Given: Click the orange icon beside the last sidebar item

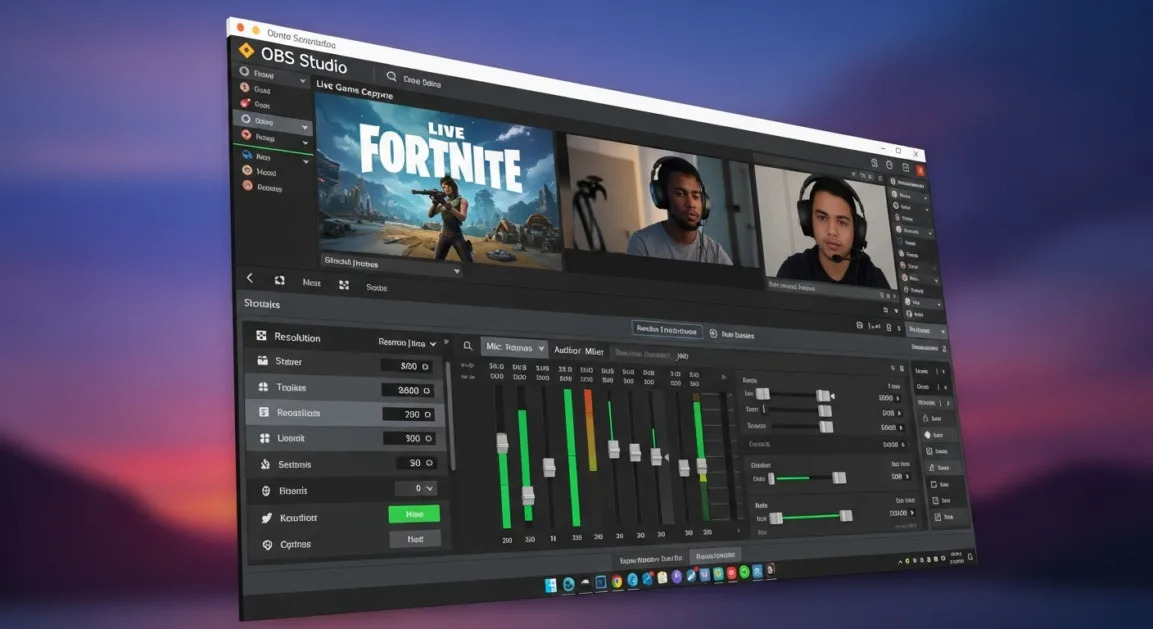Looking at the screenshot, I should coord(247,186).
